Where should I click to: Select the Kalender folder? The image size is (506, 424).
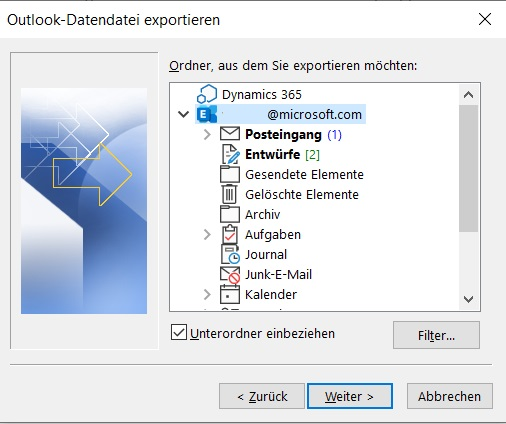click(271, 295)
